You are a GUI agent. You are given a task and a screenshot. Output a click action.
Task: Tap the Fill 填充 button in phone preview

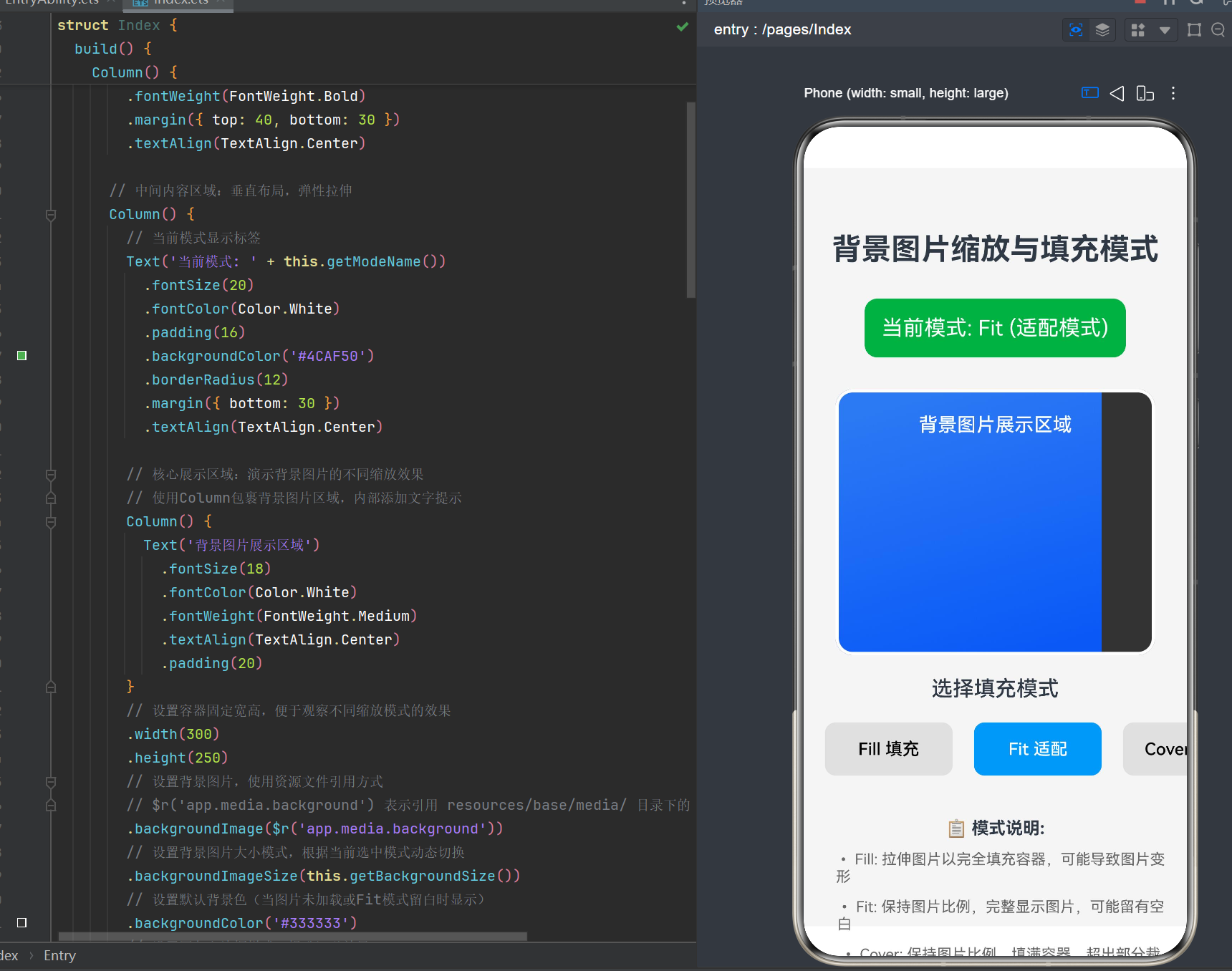[x=889, y=749]
